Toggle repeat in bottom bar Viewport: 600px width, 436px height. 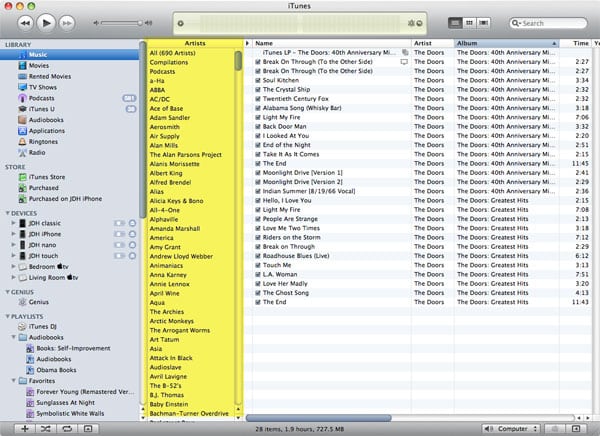coord(67,428)
